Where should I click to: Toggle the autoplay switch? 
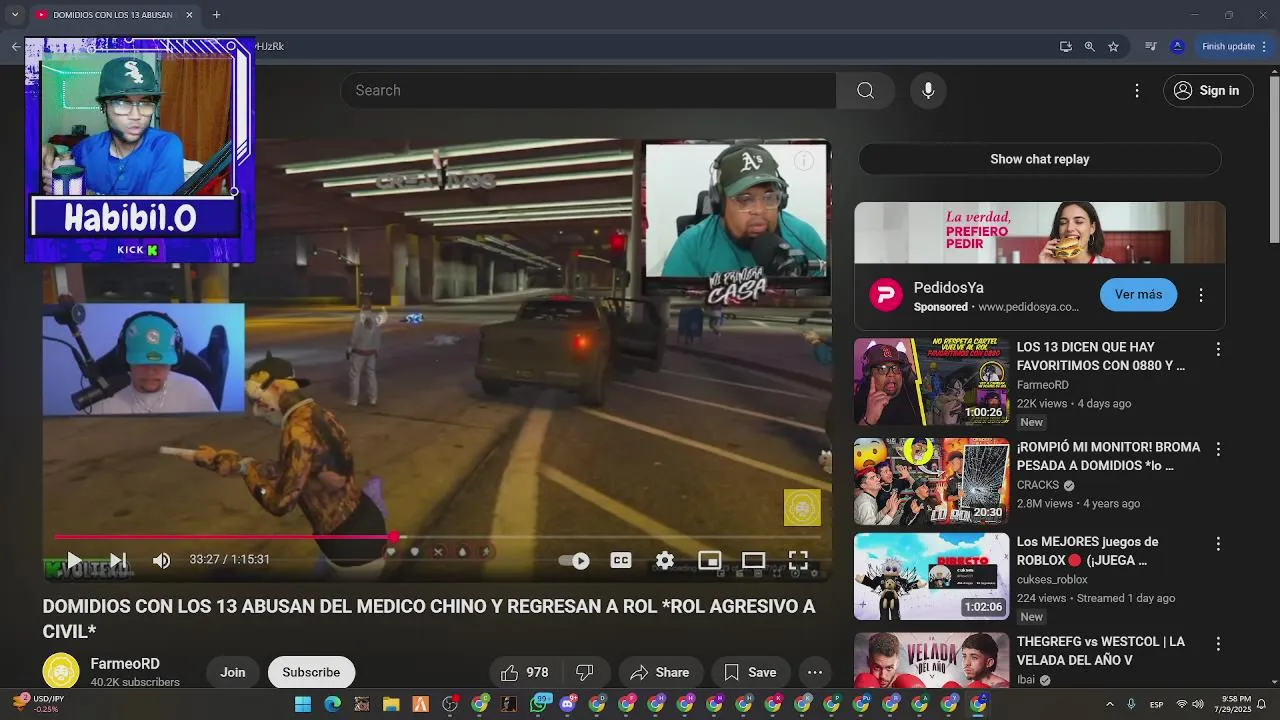574,561
